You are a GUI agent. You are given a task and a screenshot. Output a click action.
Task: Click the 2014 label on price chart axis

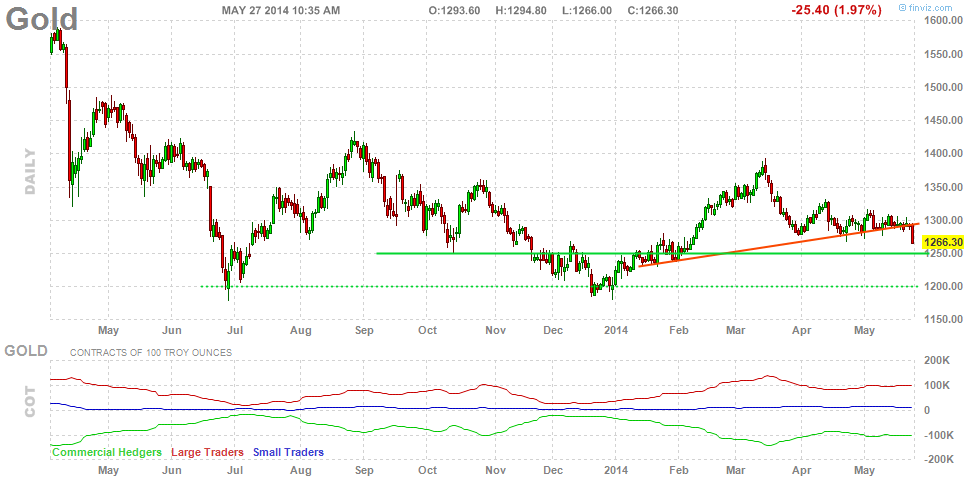617,331
